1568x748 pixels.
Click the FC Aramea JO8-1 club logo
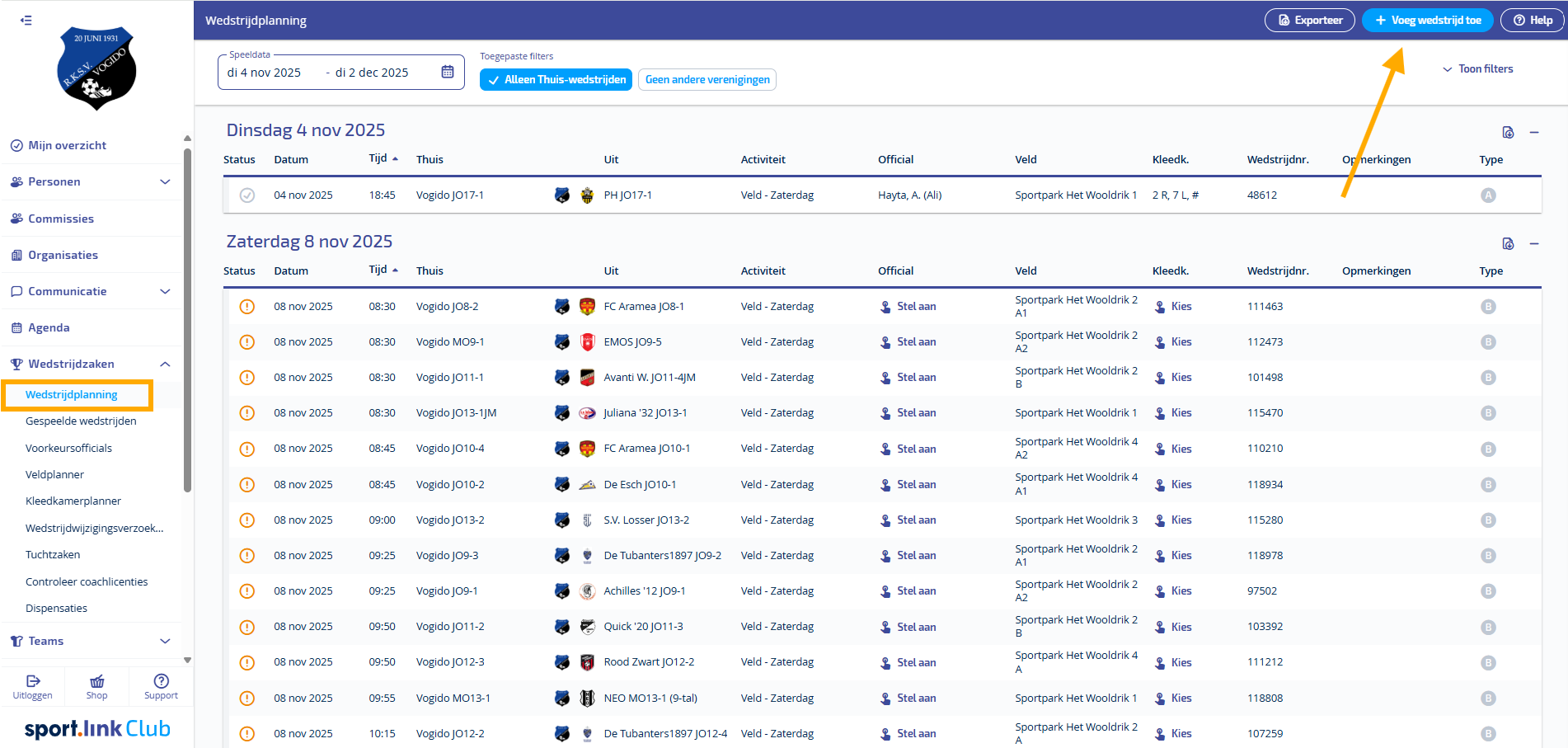[x=587, y=307]
